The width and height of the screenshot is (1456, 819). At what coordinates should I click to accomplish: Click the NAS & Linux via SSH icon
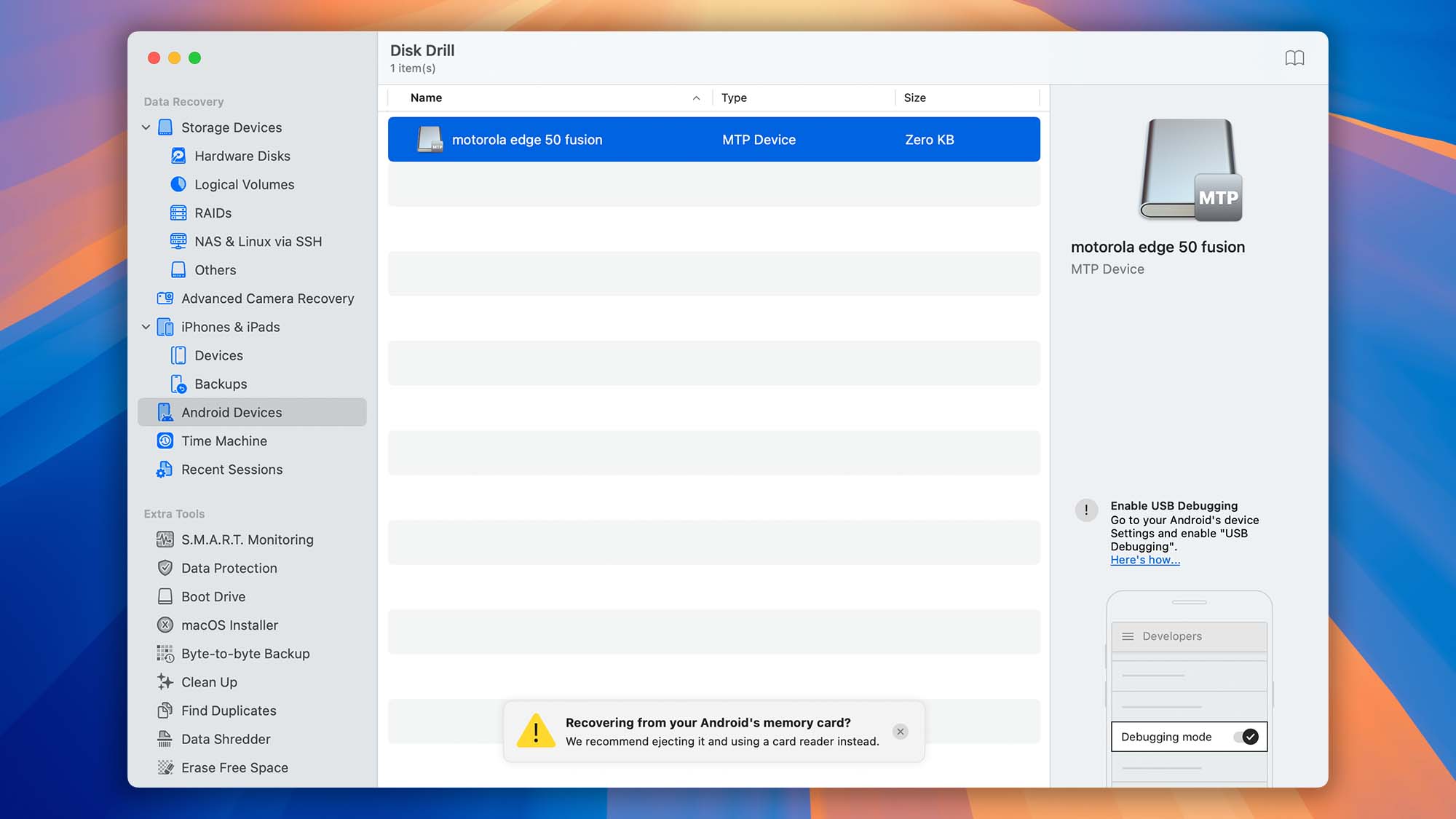178,241
